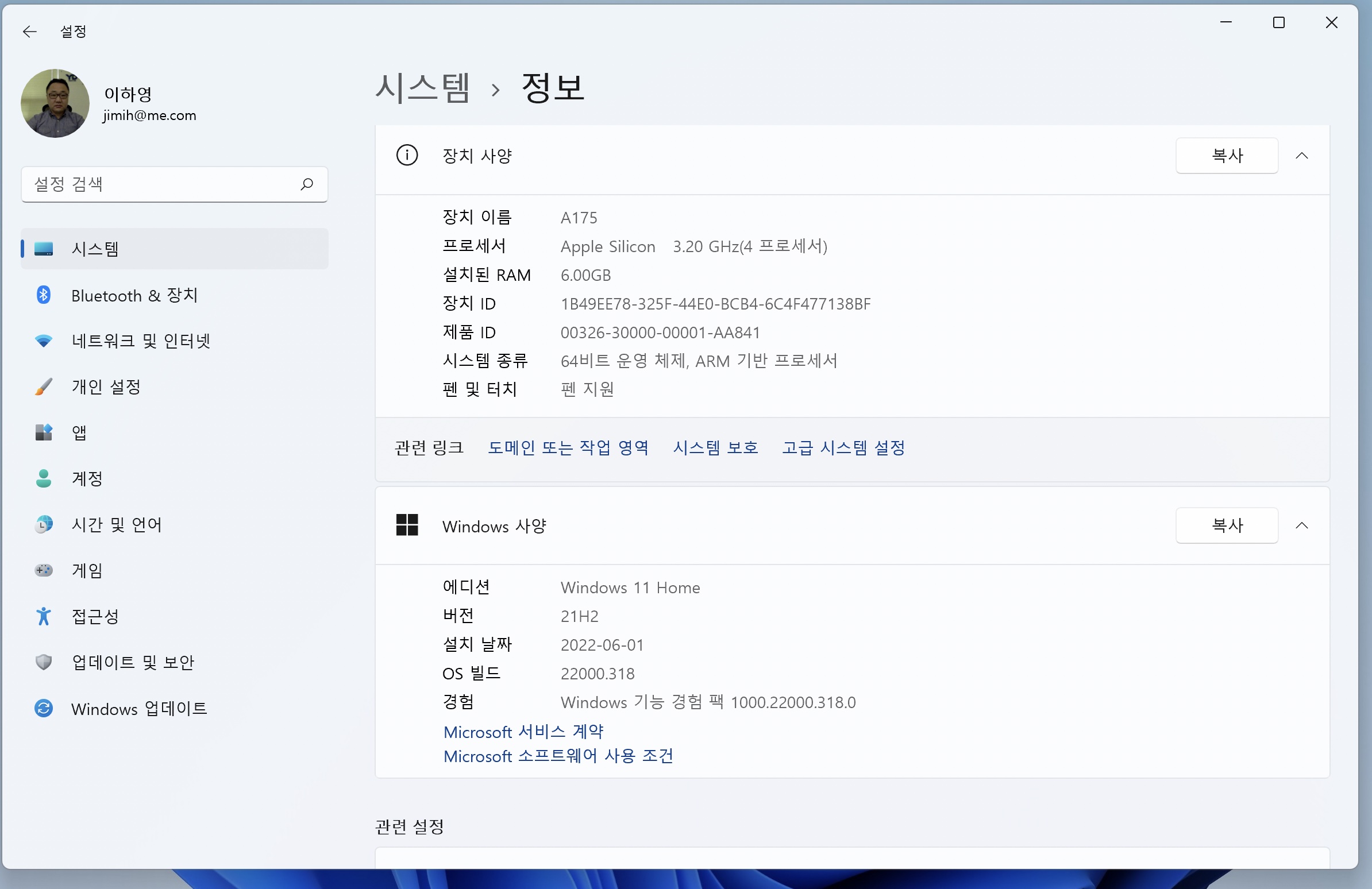The width and height of the screenshot is (1372, 889).
Task: Click the Windows 업데이트 refresh icon
Action: (44, 708)
